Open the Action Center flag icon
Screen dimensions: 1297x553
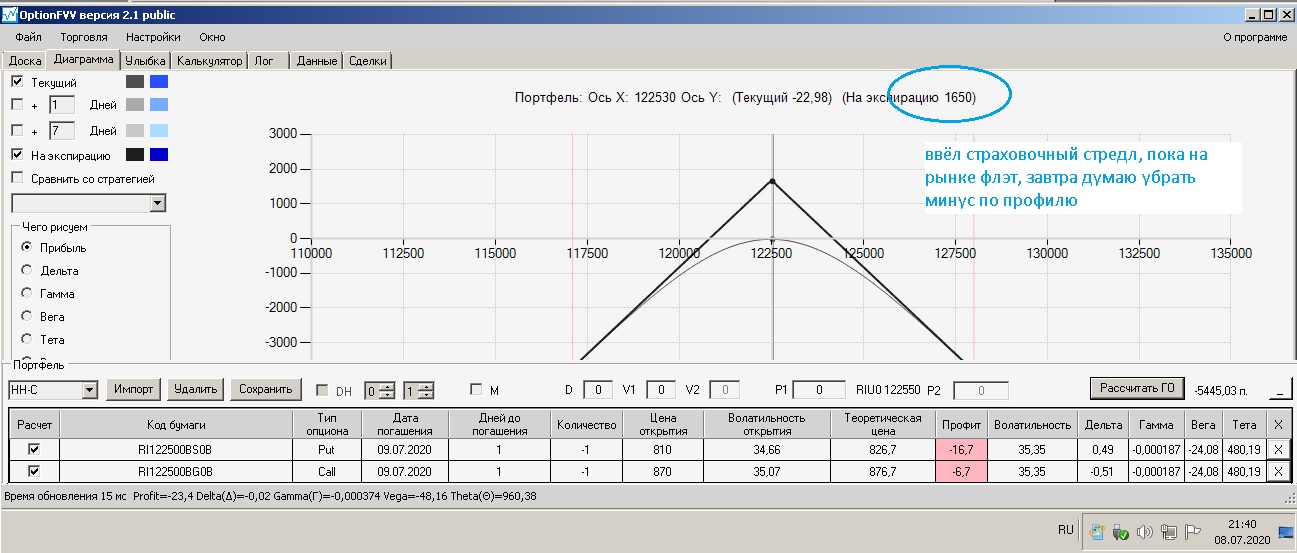tap(1193, 531)
